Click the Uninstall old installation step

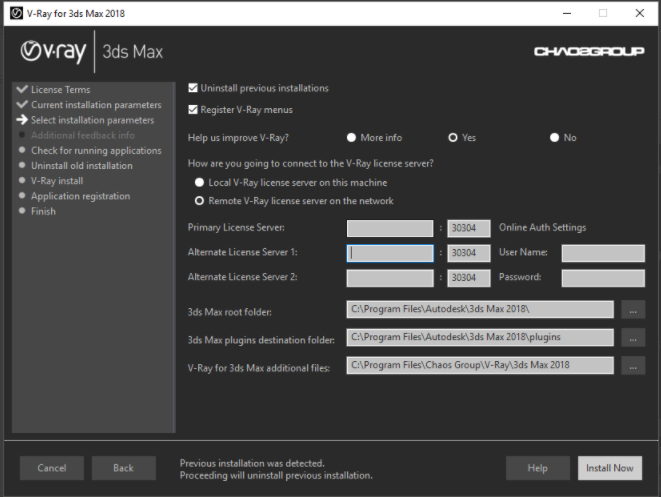(x=82, y=166)
